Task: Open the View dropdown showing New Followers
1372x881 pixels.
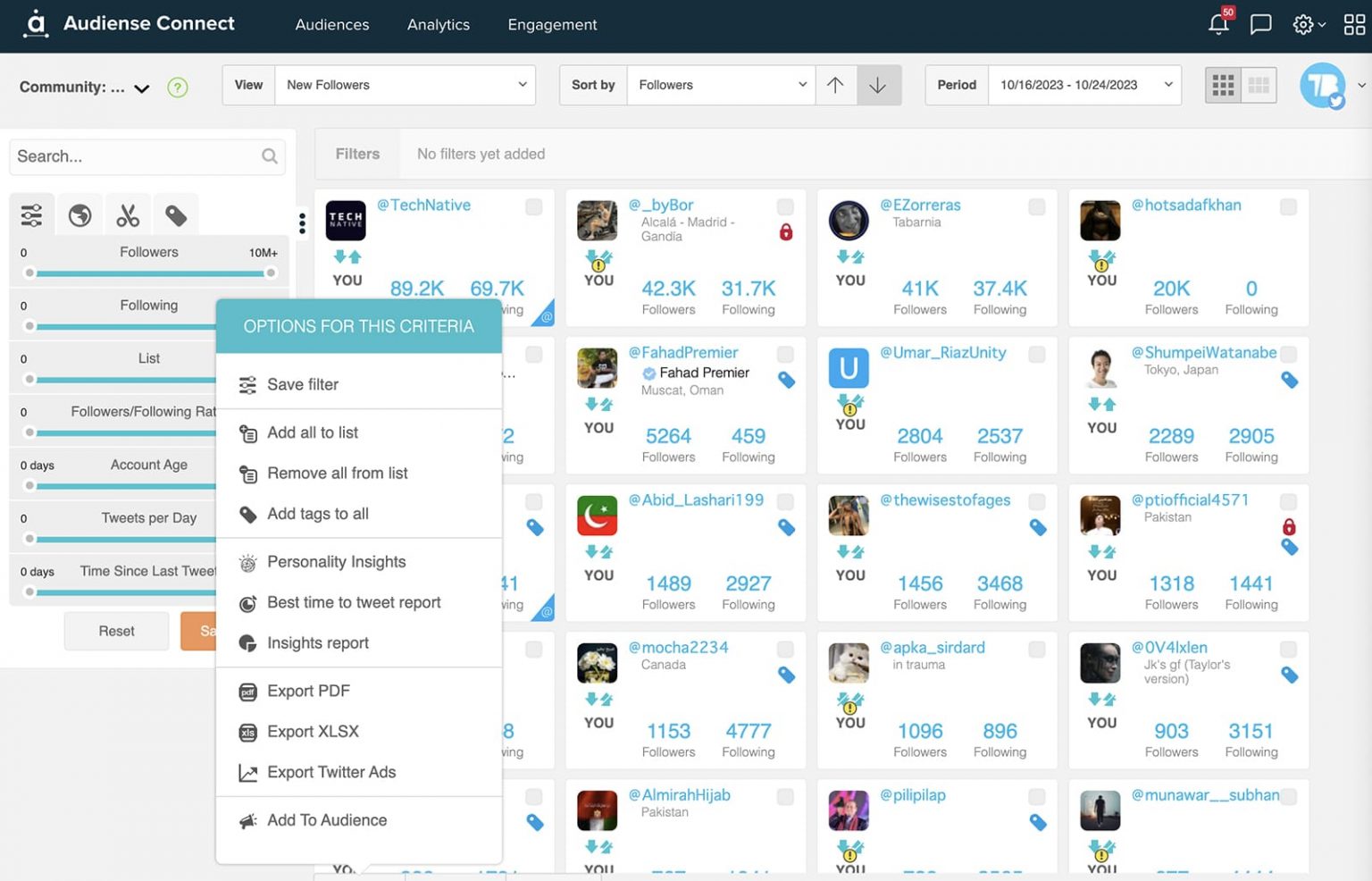Action: (405, 84)
